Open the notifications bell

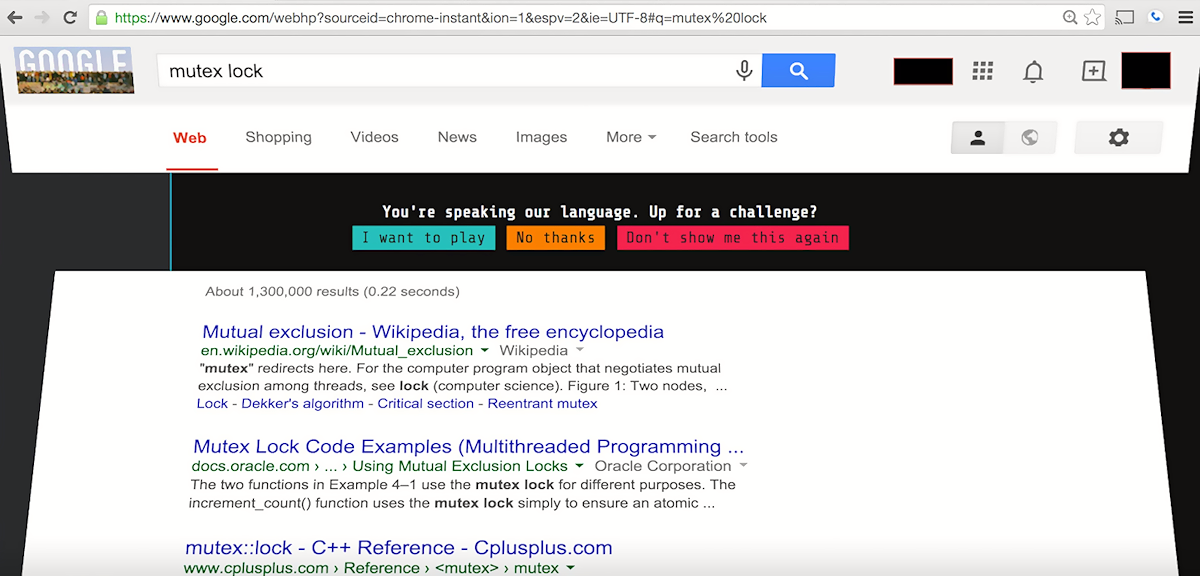point(1033,71)
